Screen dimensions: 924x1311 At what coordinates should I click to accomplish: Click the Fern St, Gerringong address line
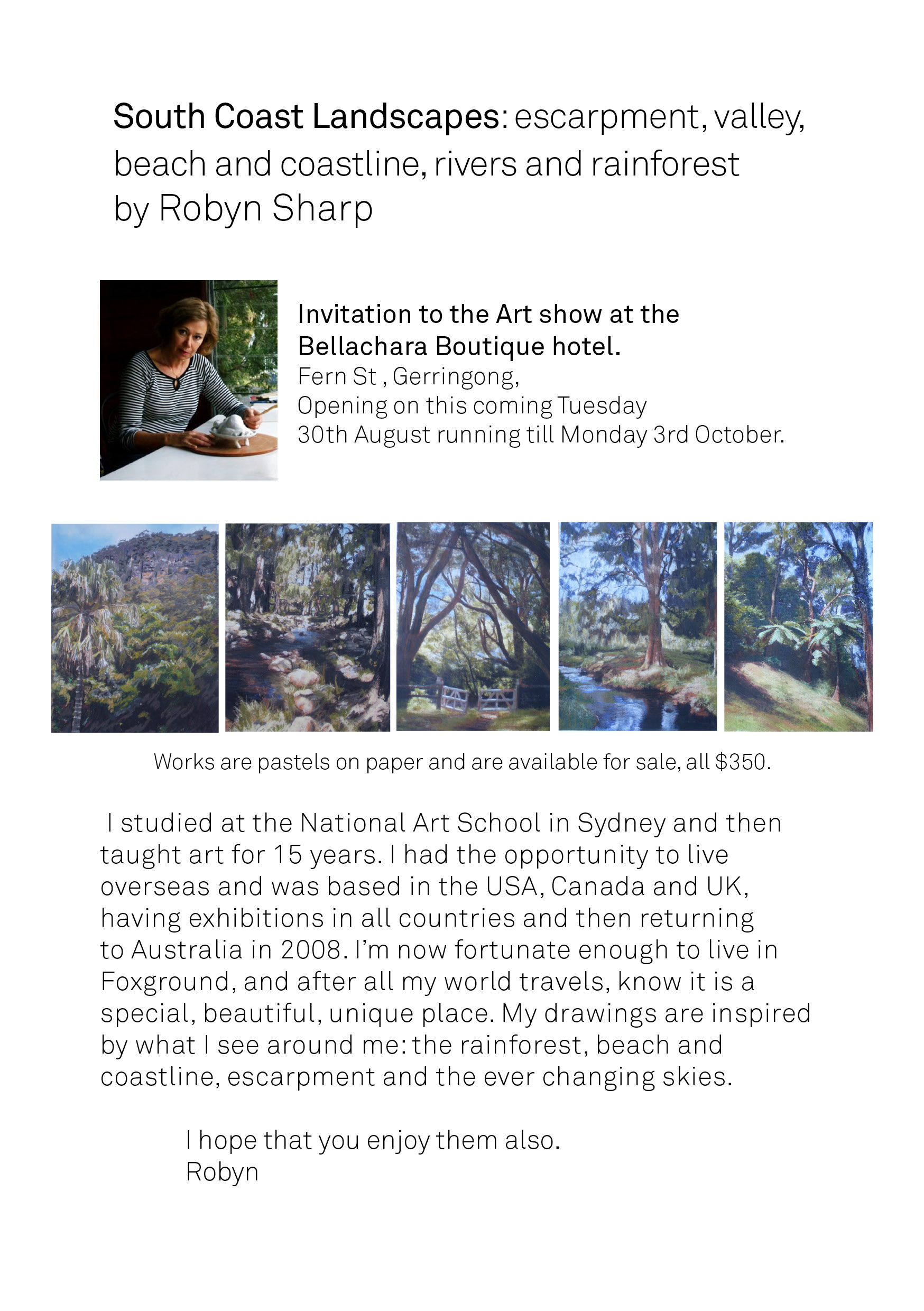point(408,377)
